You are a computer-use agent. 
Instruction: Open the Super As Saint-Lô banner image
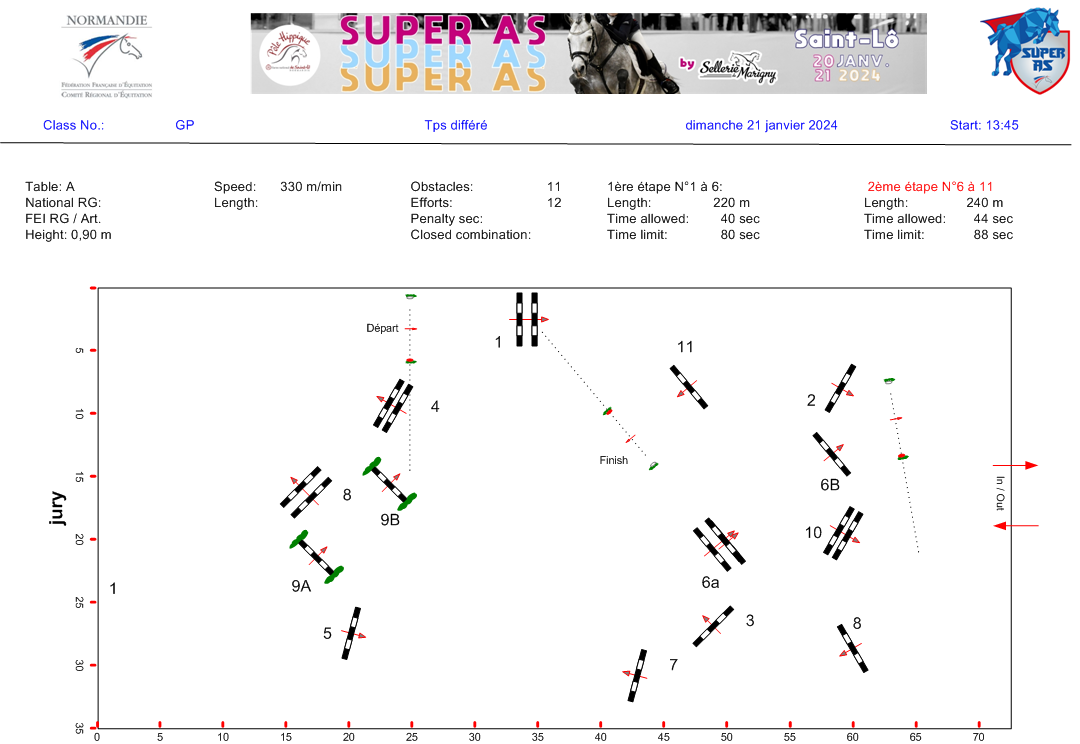coord(588,53)
